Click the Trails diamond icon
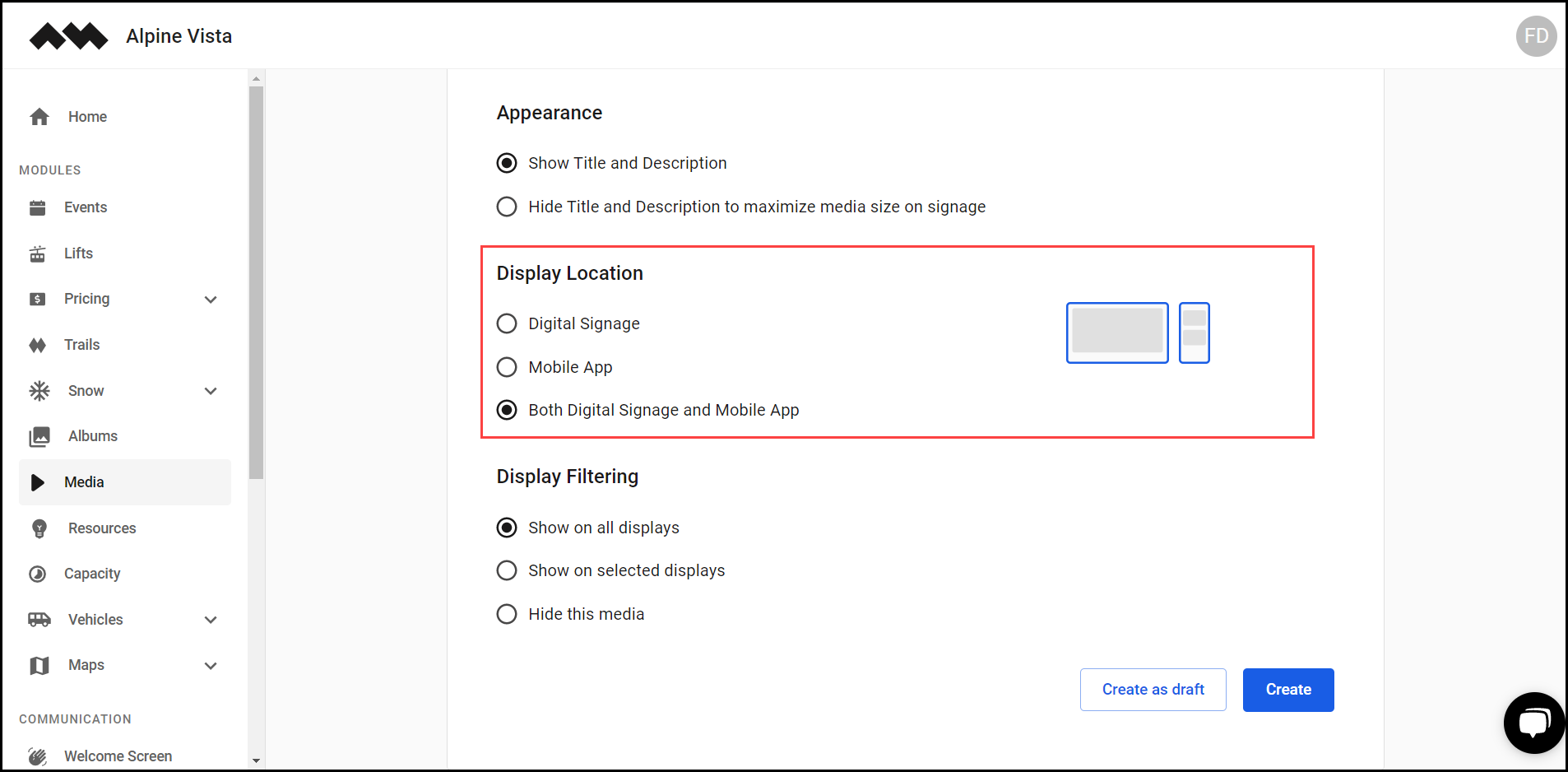Image resolution: width=1568 pixels, height=772 pixels. coord(38,345)
